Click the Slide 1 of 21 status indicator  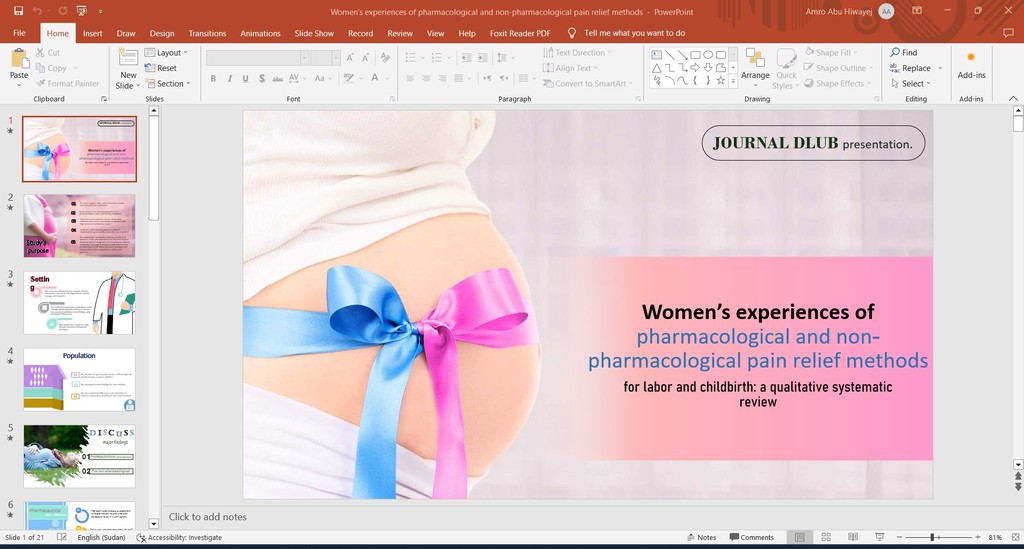point(25,537)
